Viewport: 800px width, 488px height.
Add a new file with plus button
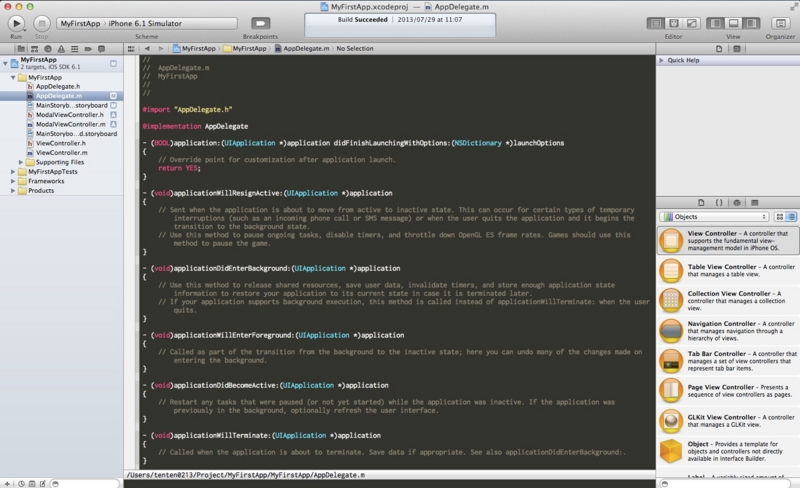pyautogui.click(x=7, y=484)
